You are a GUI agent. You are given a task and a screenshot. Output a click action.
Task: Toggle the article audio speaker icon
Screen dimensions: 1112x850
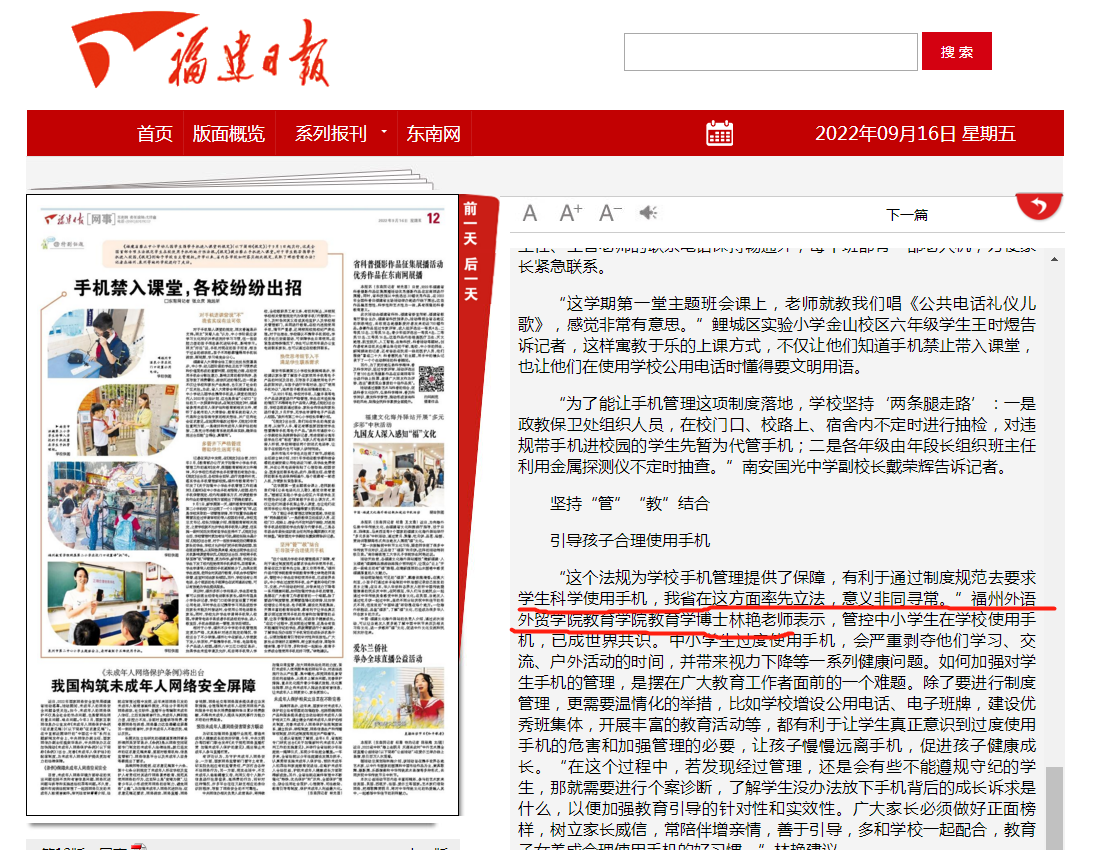click(648, 213)
